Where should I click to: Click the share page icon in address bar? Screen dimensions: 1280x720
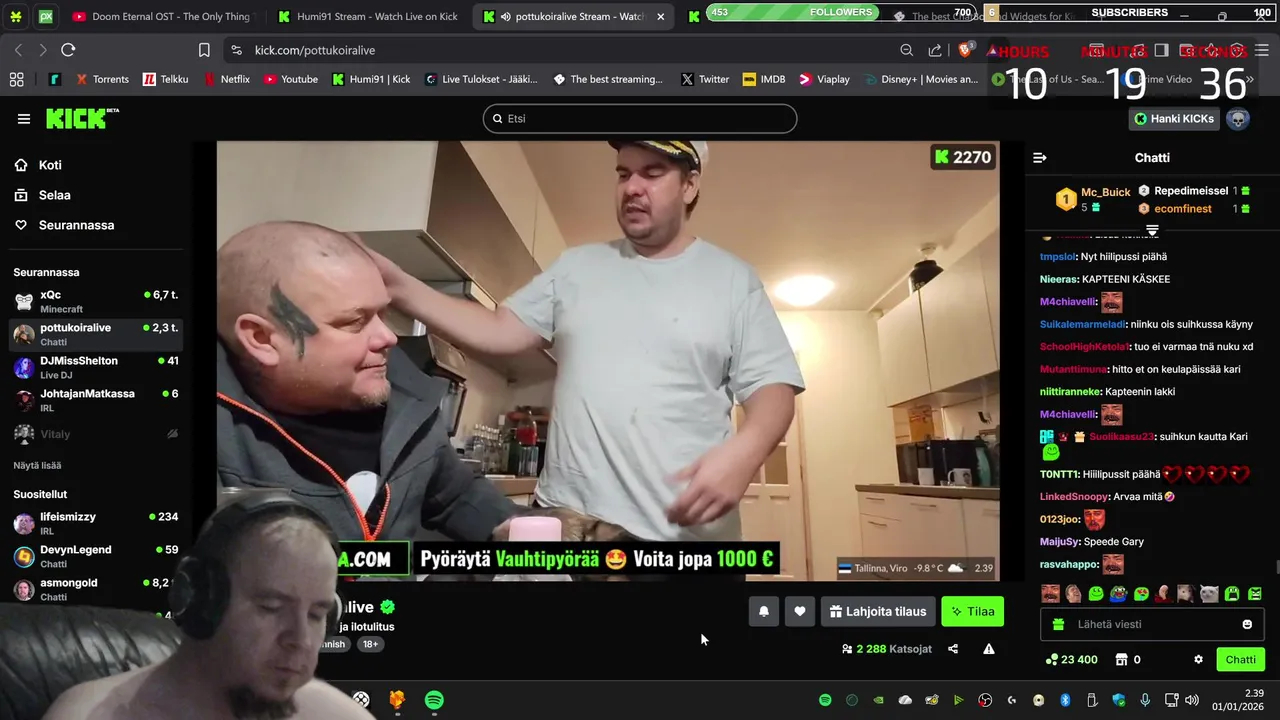935,50
